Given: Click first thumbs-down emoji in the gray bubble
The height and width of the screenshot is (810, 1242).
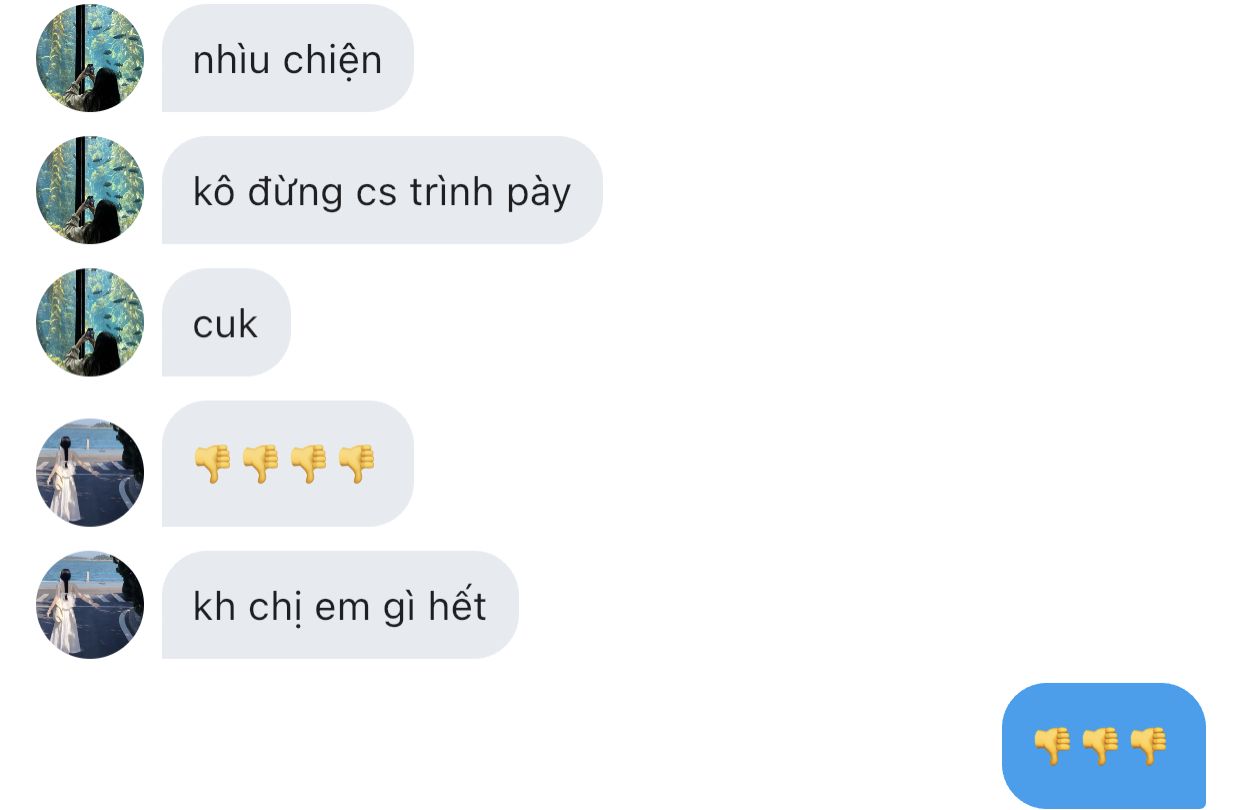Looking at the screenshot, I should tap(212, 464).
